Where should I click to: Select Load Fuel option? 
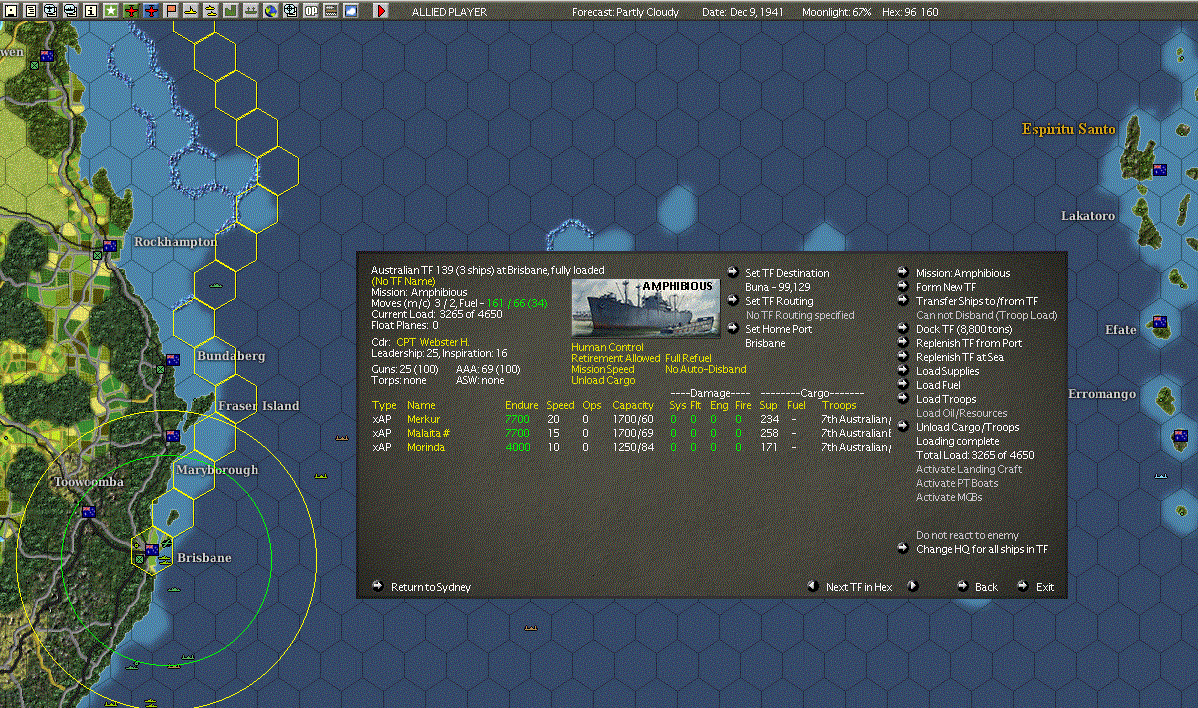click(x=938, y=385)
